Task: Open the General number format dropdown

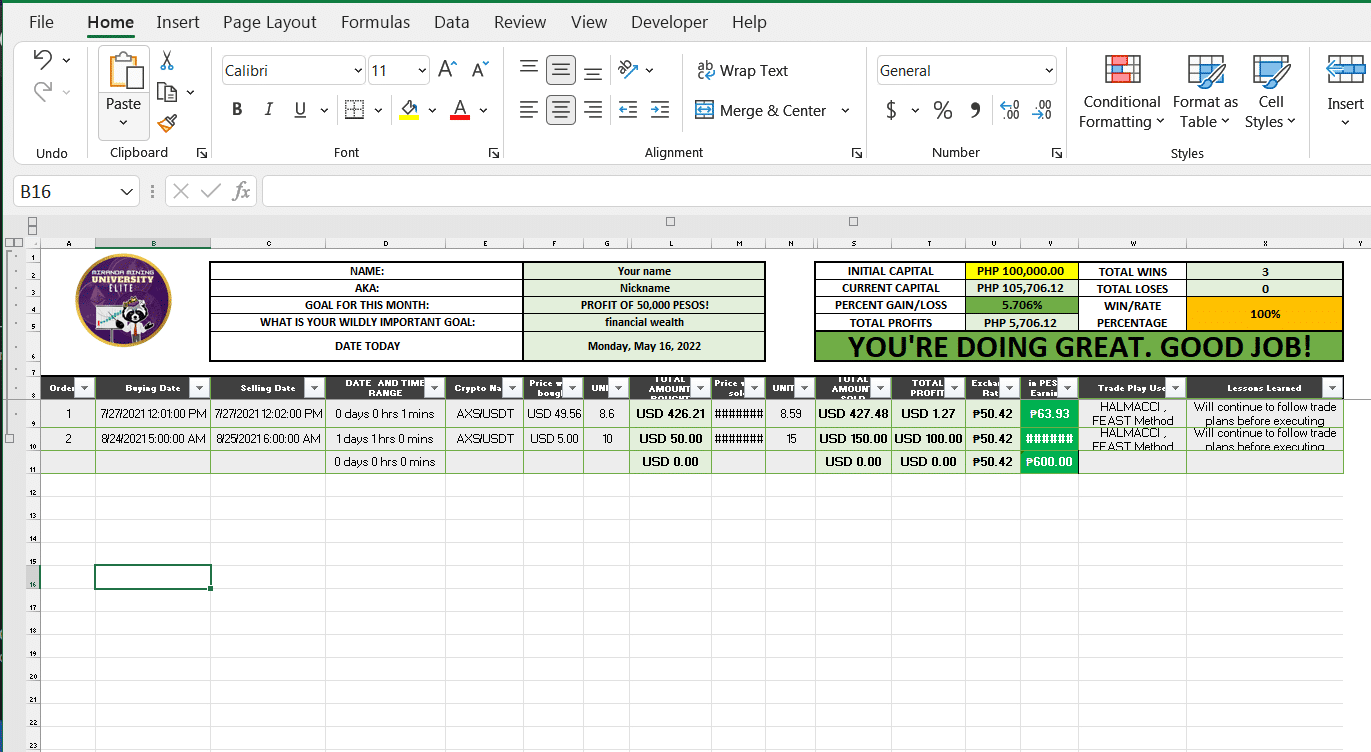Action: coord(1048,71)
